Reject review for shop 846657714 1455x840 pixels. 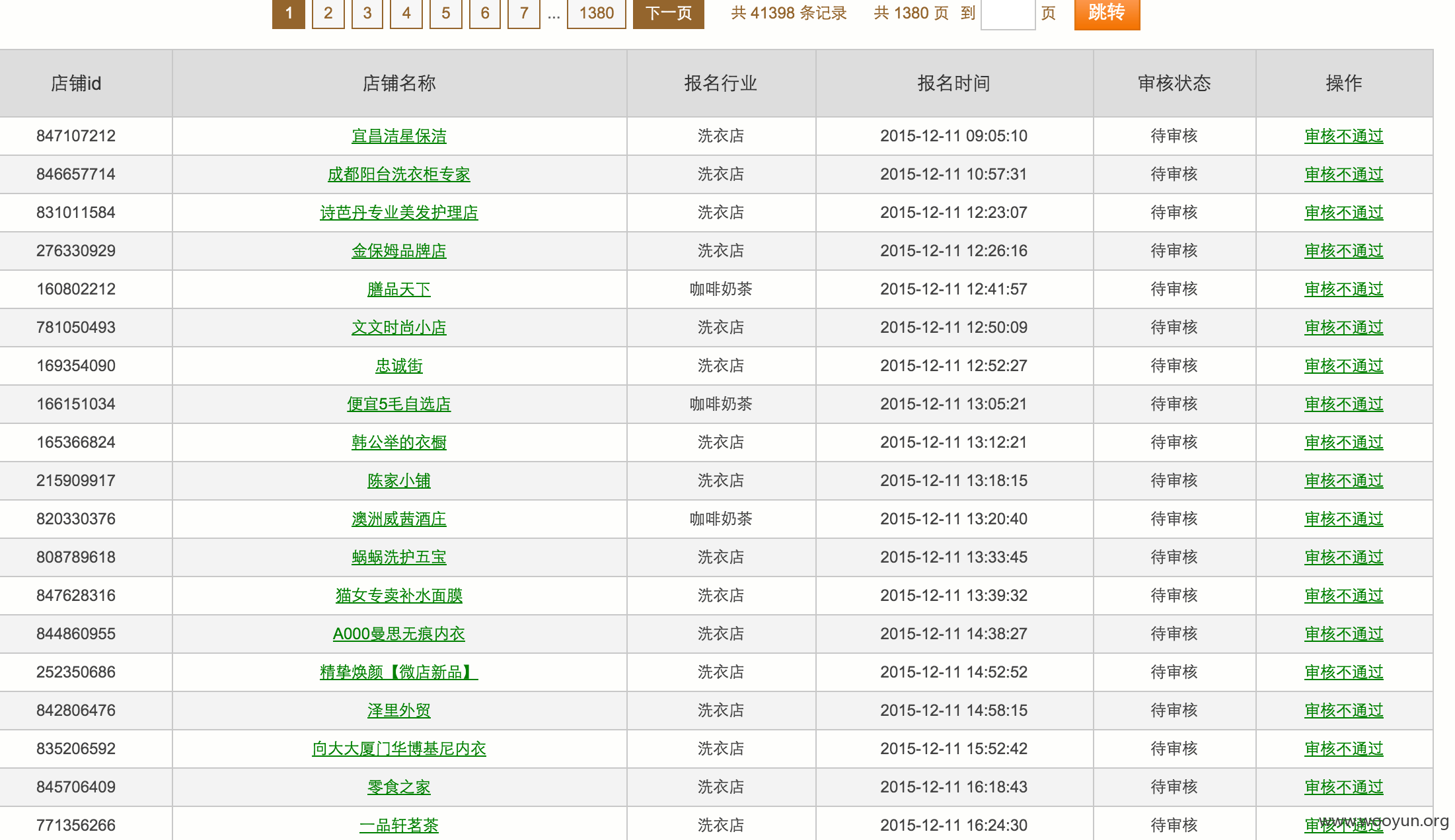click(1344, 174)
